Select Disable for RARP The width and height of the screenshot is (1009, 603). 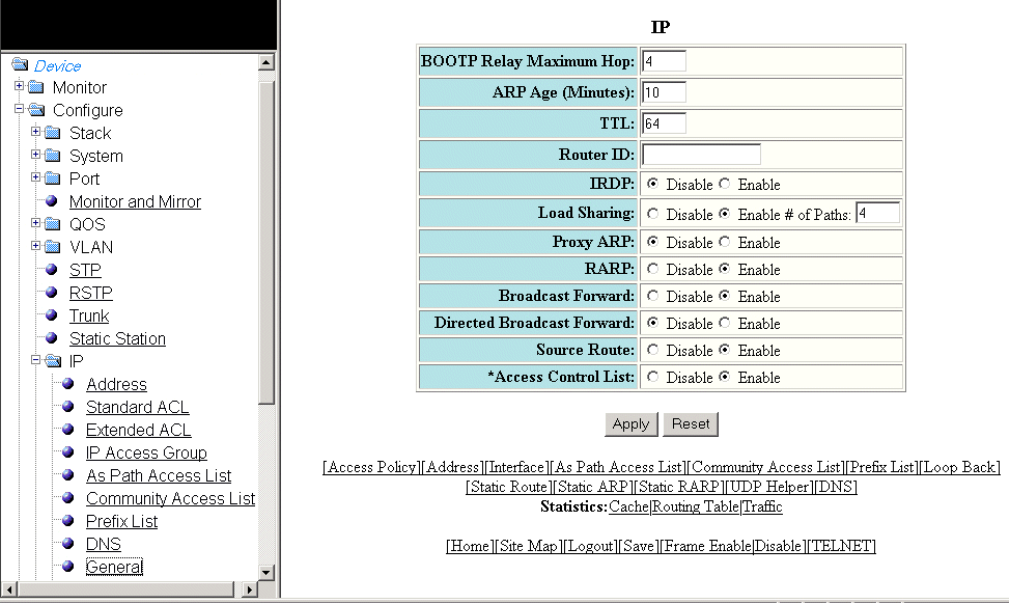click(x=653, y=268)
